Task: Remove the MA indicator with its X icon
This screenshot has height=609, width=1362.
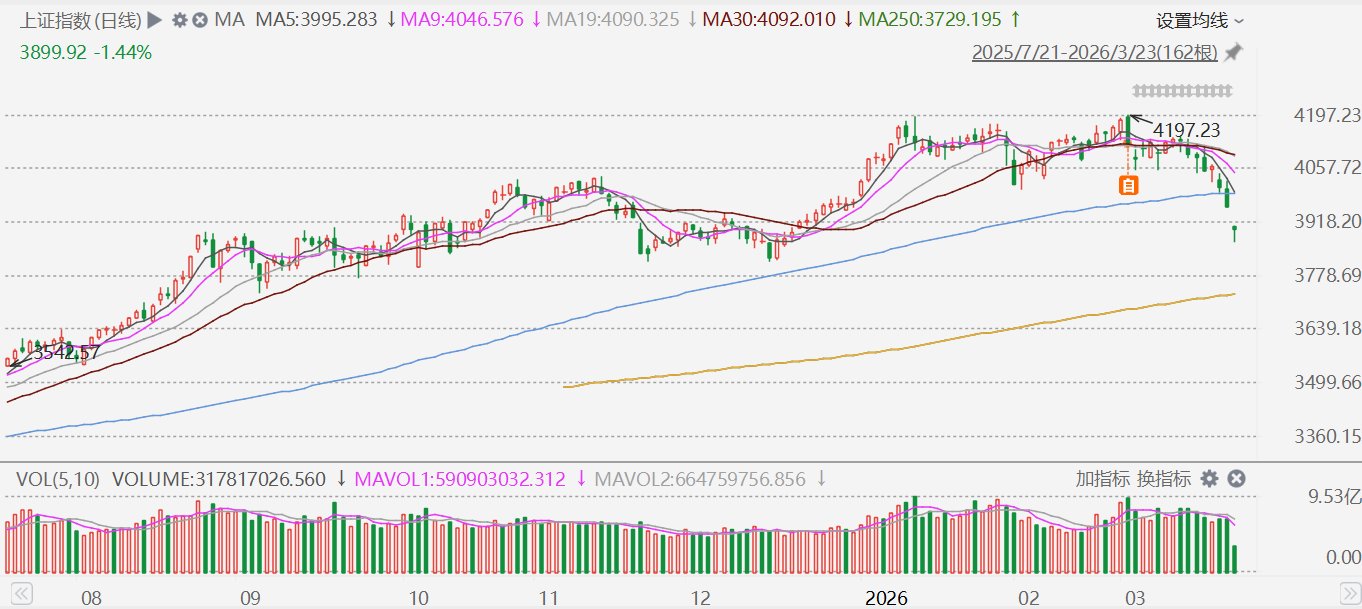Action: (x=199, y=20)
